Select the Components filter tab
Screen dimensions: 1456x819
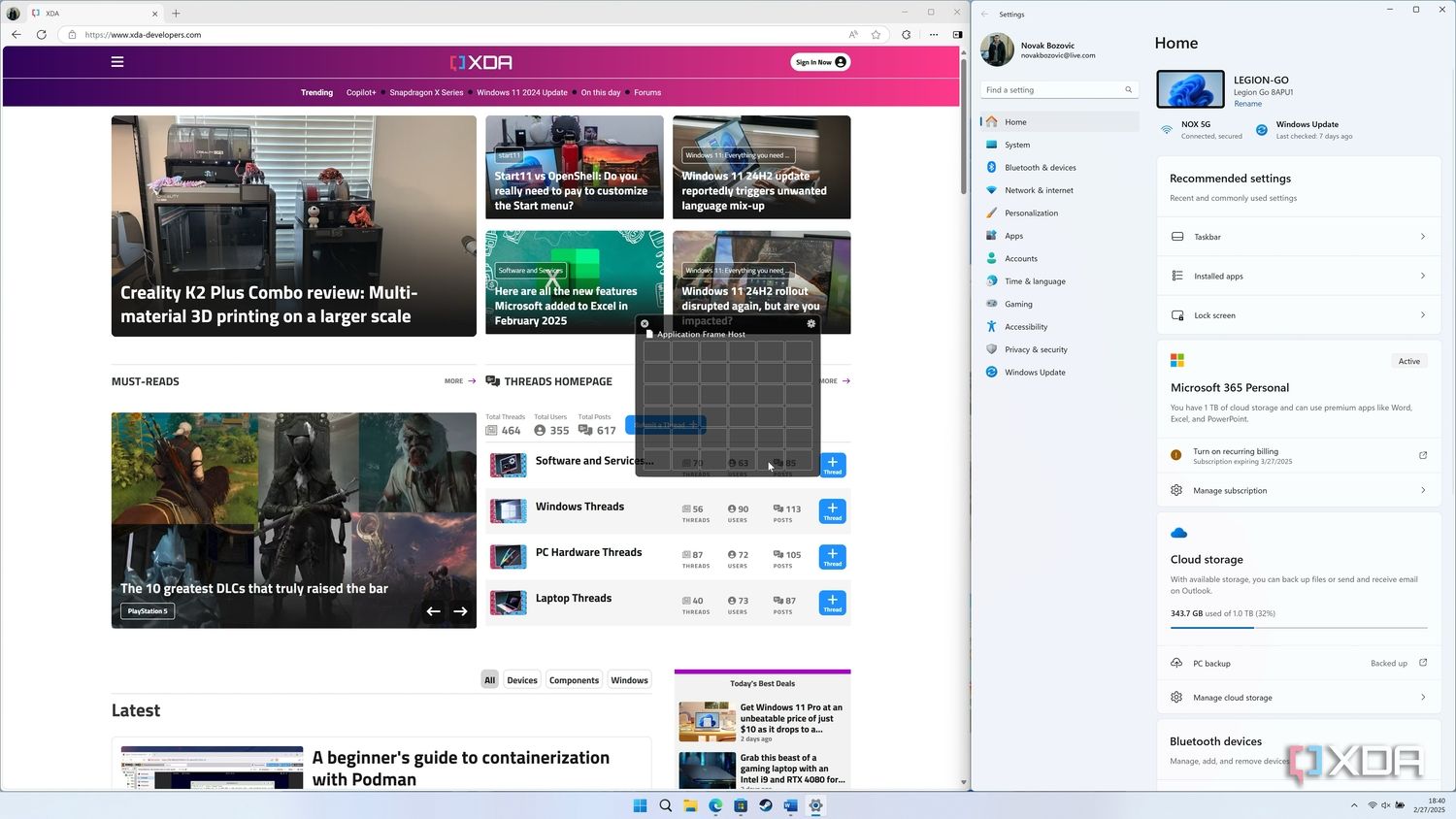[574, 680]
